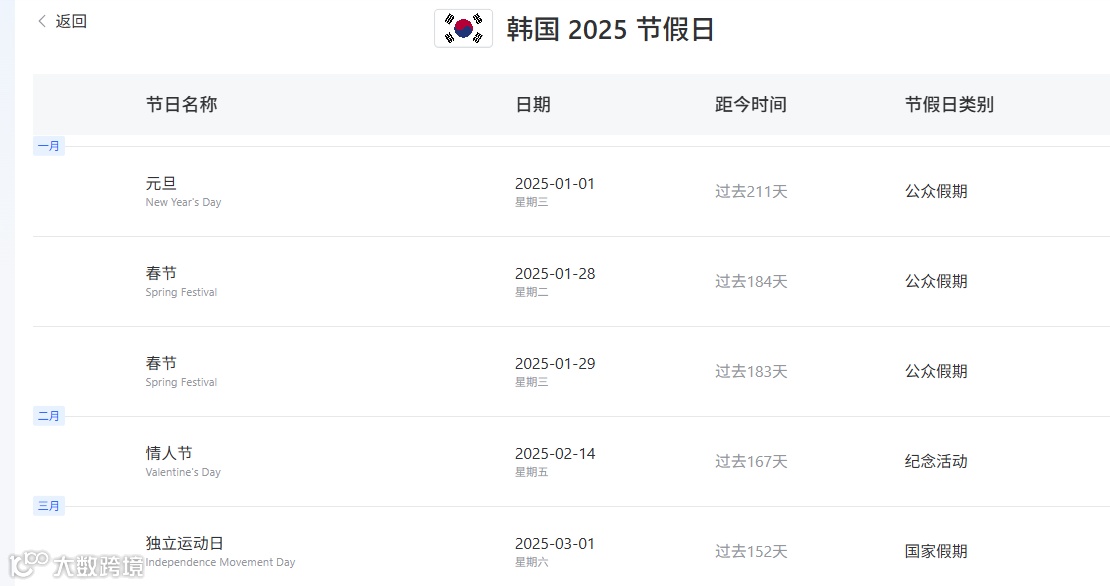
Task: Select the 一月 month marker
Action: coord(49,146)
